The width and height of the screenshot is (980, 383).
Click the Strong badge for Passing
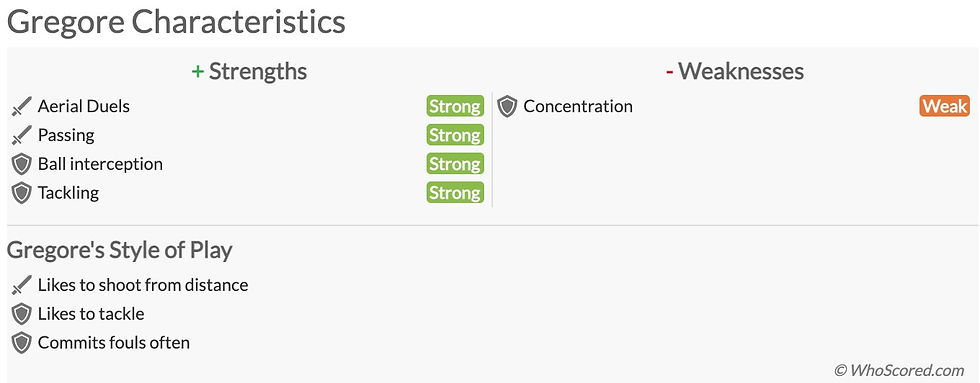pos(455,135)
